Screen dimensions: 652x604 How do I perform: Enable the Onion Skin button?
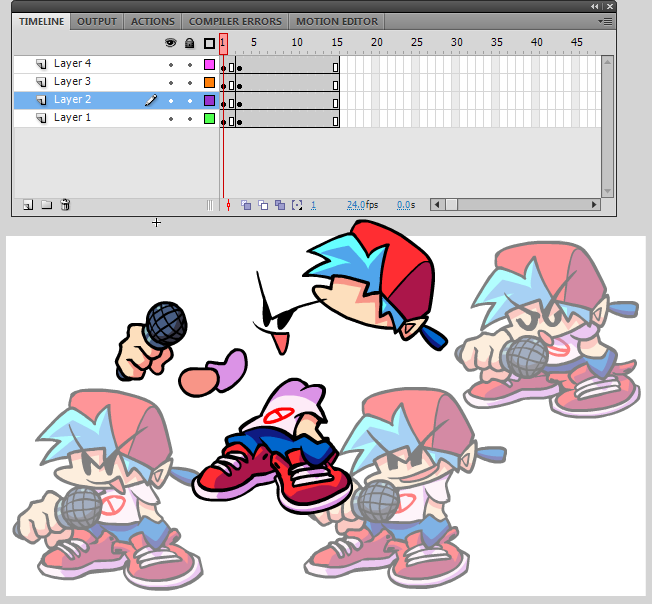246,205
